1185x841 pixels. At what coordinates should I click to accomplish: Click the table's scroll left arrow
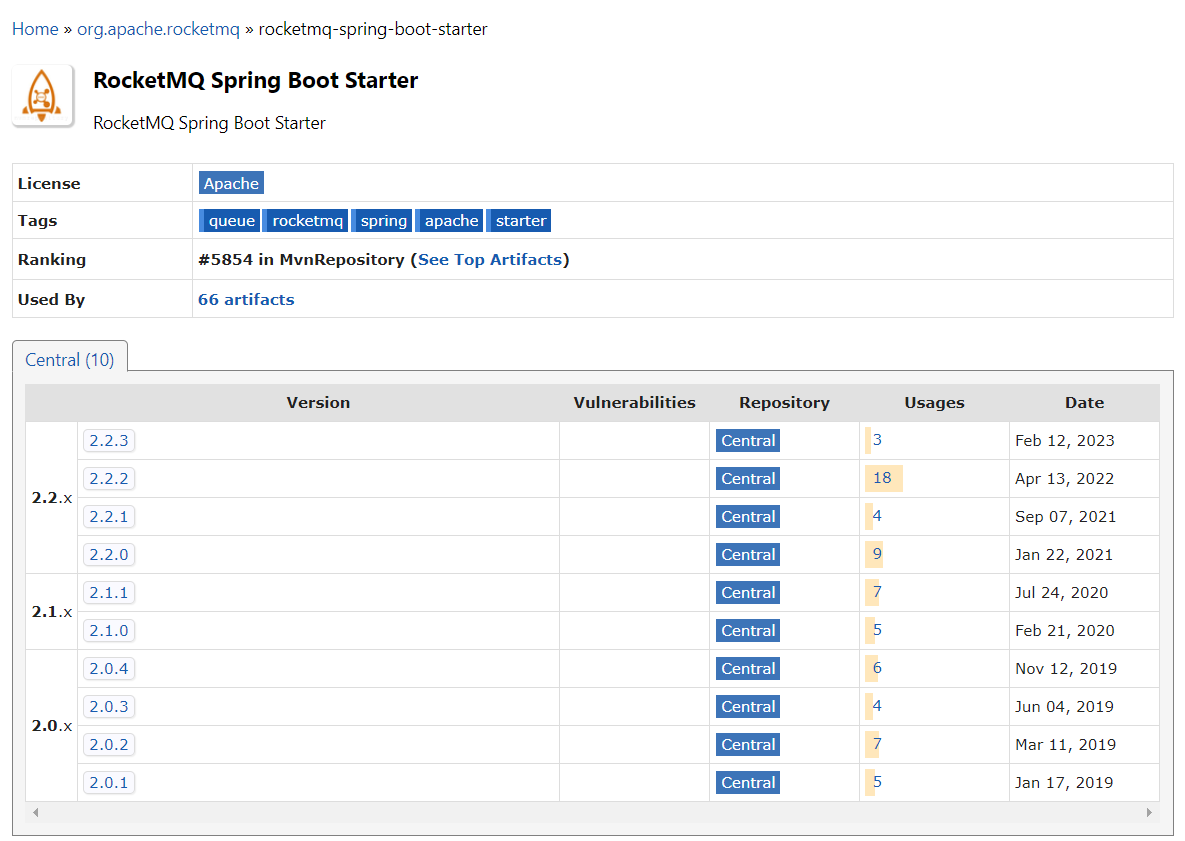click(x=36, y=813)
